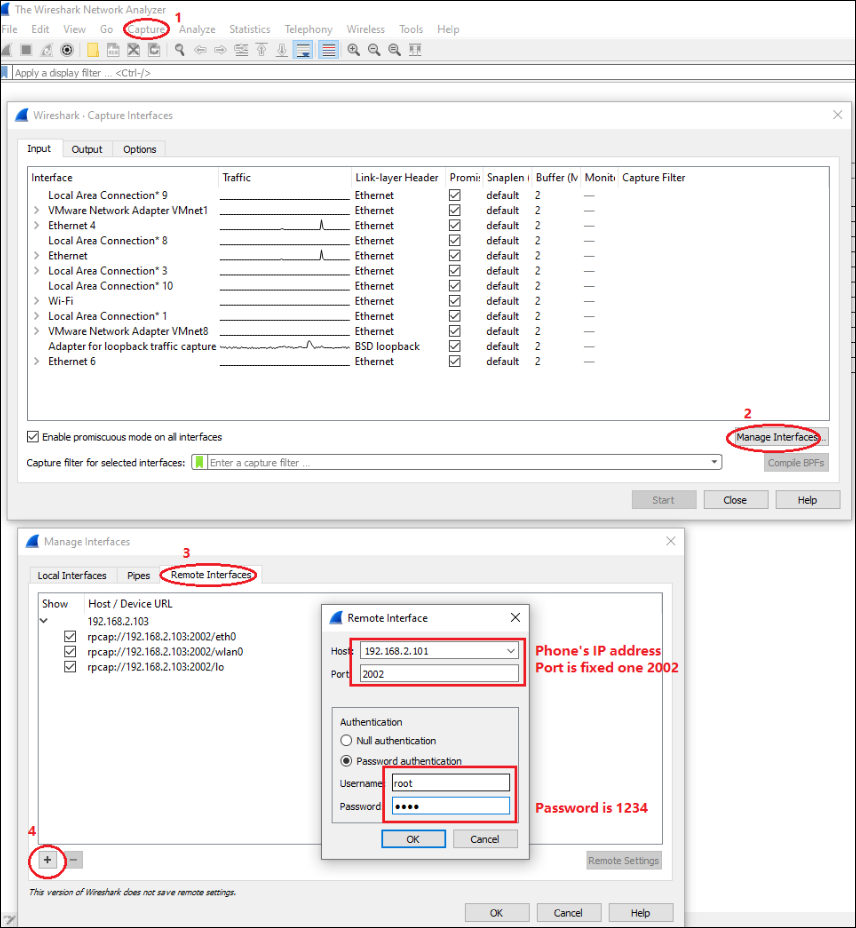Image resolution: width=856 pixels, height=928 pixels.
Task: Open a capture file via the folder icon
Action: point(93,50)
